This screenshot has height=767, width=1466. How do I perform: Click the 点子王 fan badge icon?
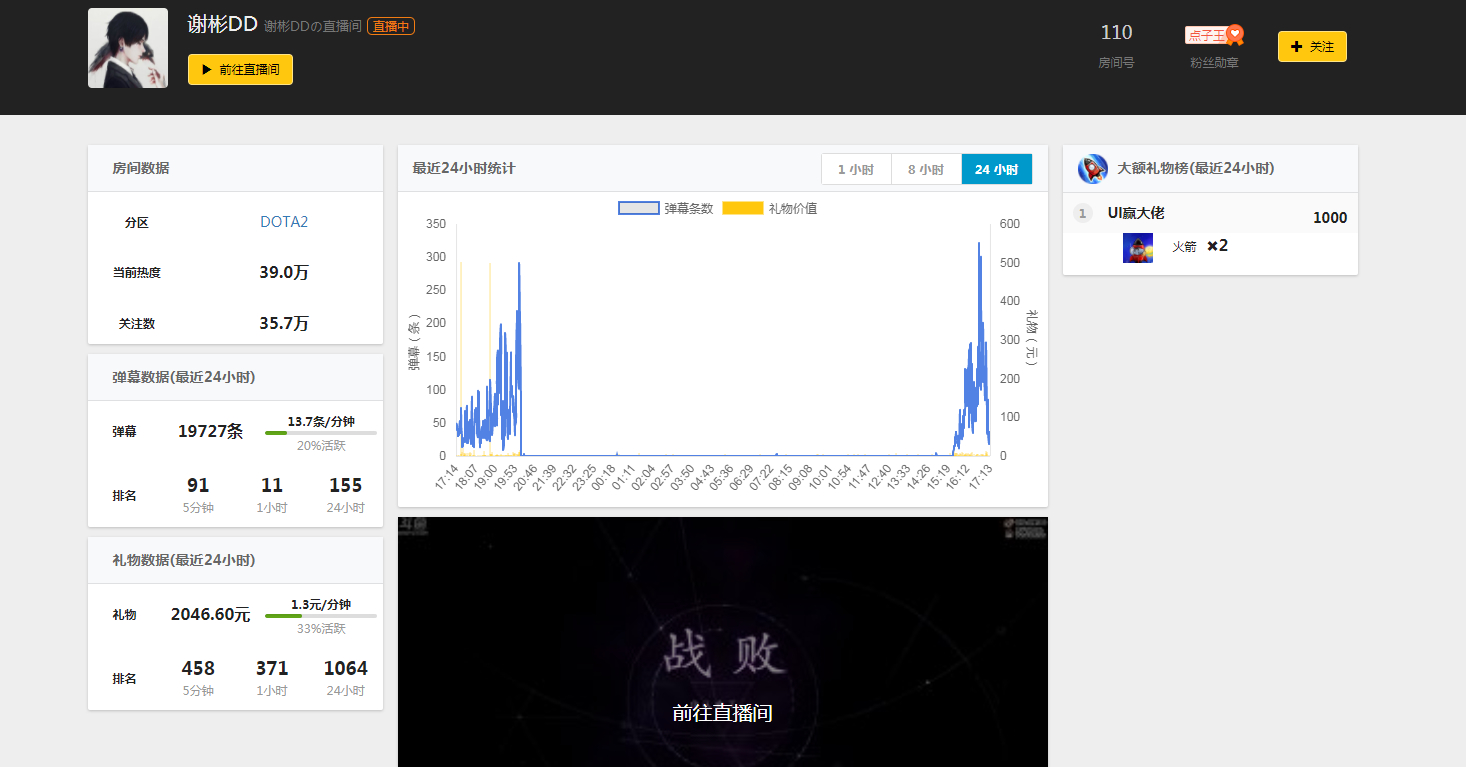click(1214, 35)
